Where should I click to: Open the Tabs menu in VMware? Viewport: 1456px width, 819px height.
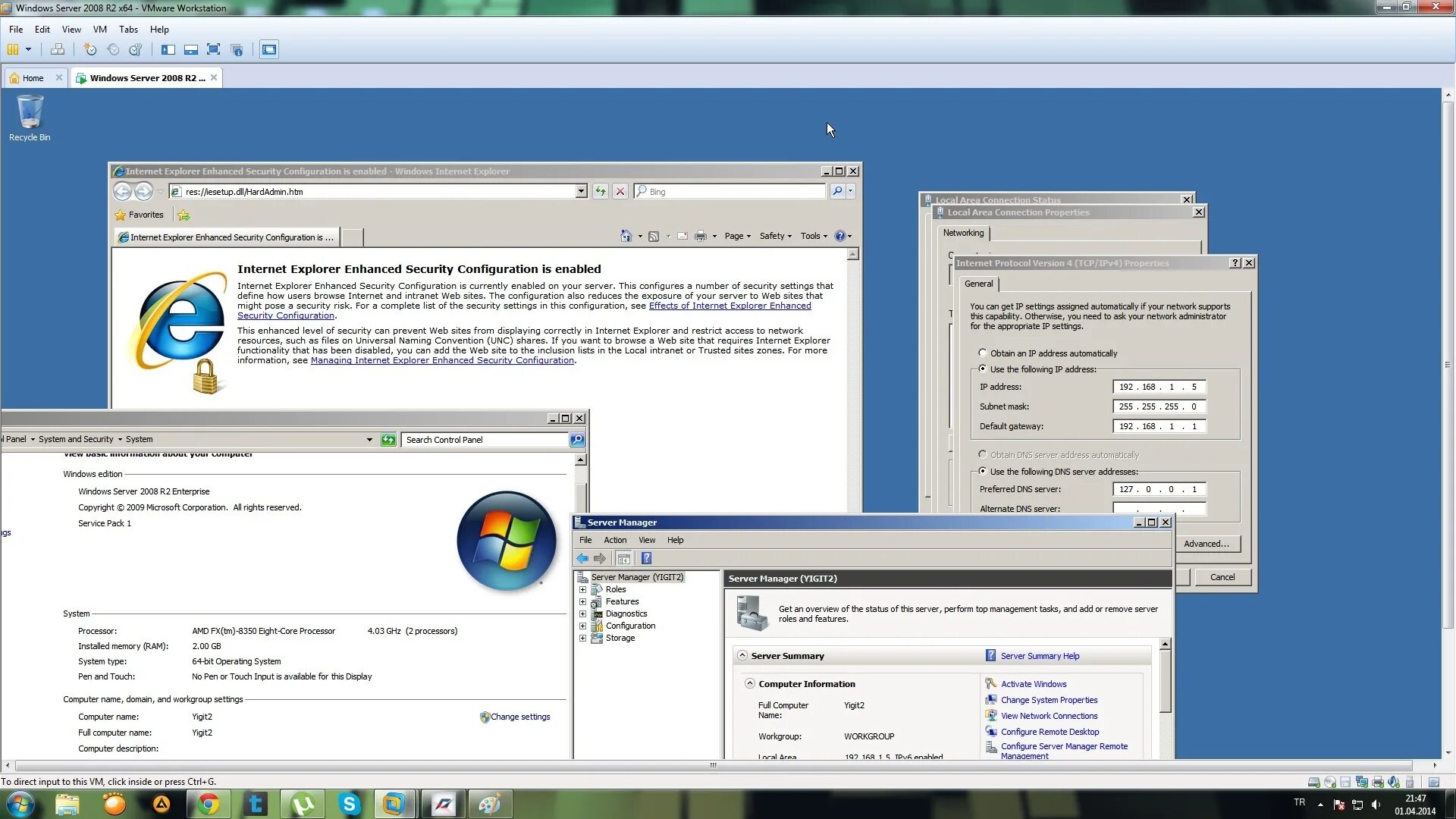(128, 30)
